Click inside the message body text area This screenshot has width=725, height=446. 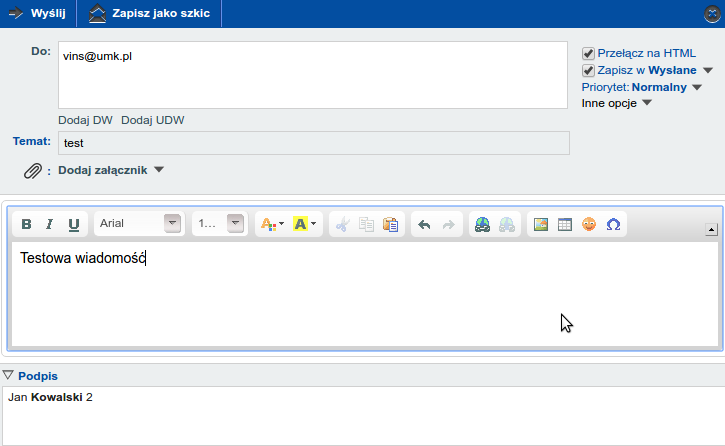coord(365,294)
